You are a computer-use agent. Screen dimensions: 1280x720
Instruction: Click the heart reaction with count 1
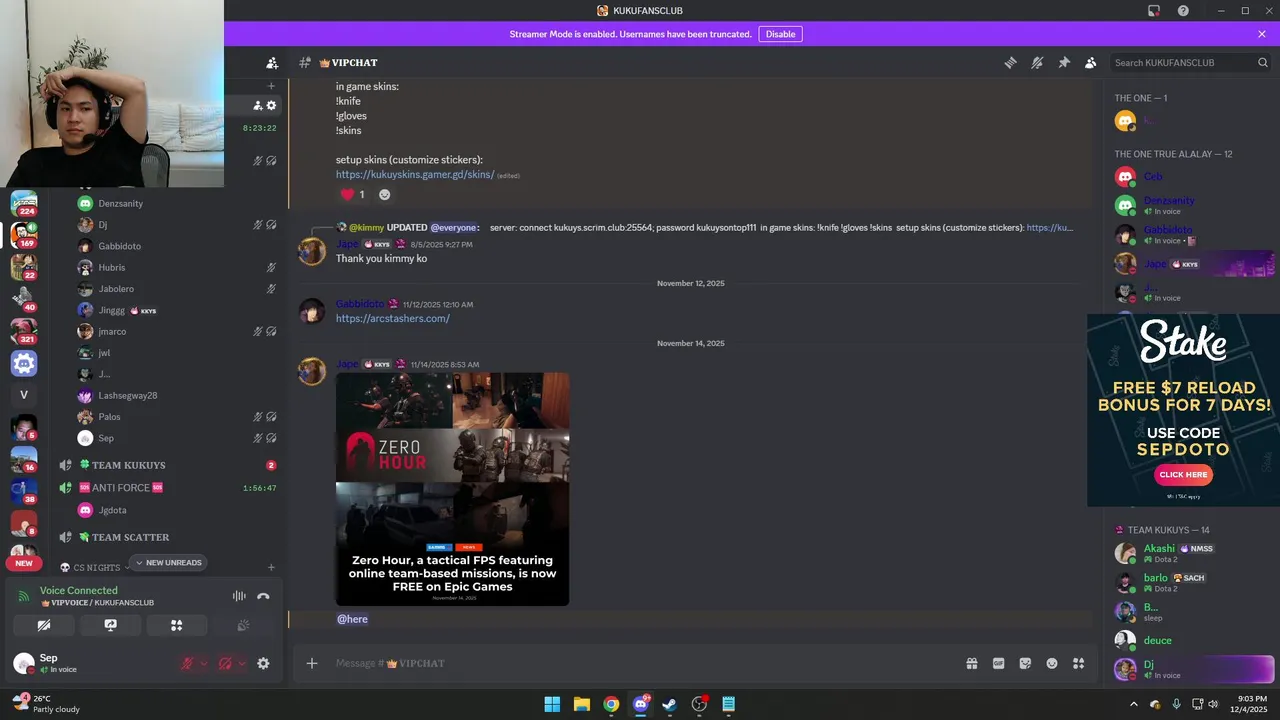pos(353,194)
